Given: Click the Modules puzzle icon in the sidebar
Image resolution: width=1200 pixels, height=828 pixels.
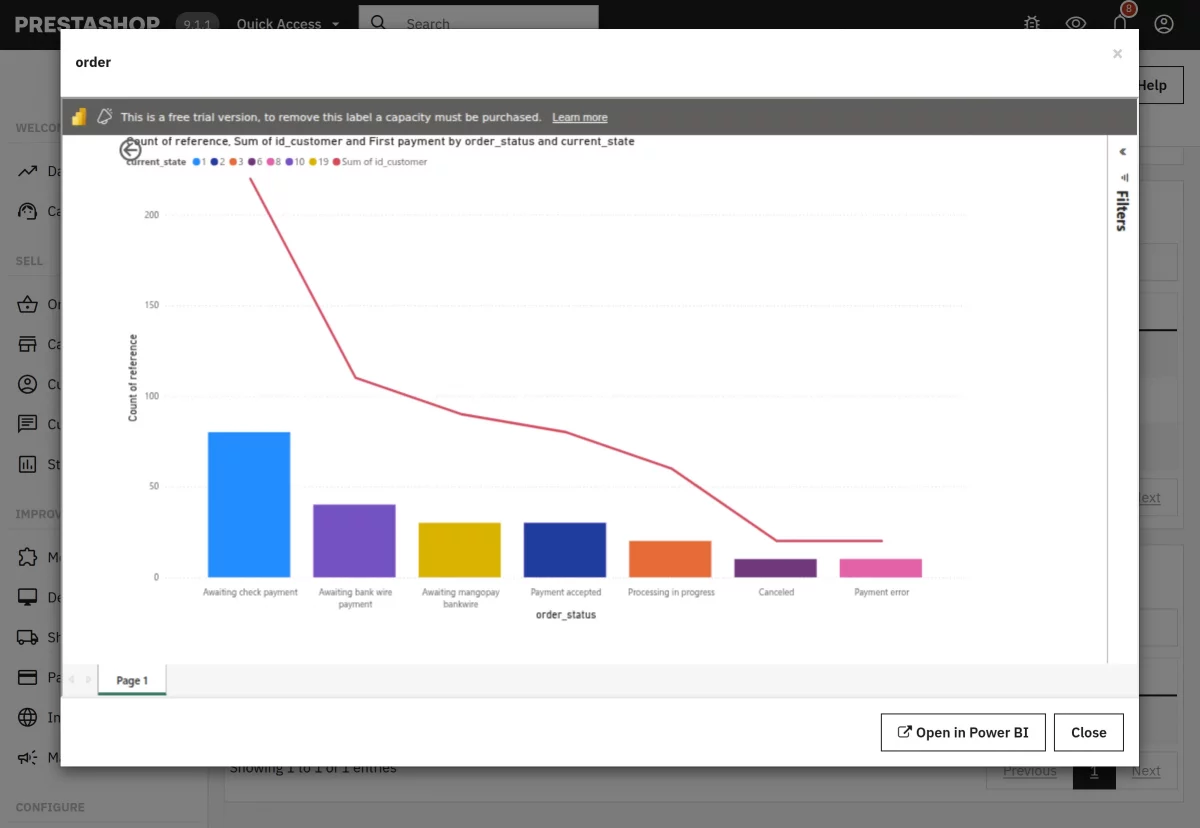Looking at the screenshot, I should [x=28, y=557].
